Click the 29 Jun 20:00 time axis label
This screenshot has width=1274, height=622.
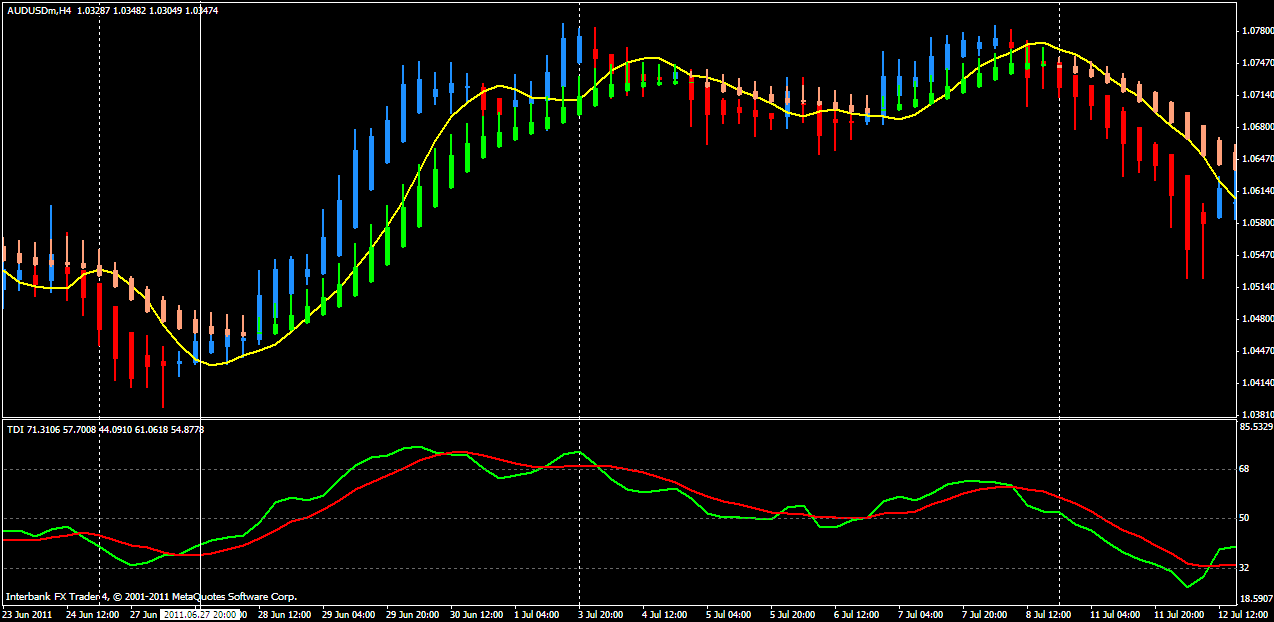coord(412,615)
